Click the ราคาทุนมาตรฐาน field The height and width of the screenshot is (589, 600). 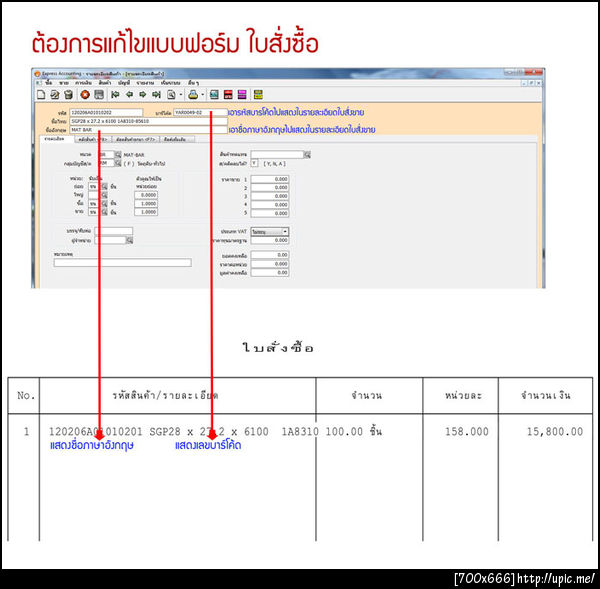point(270,240)
